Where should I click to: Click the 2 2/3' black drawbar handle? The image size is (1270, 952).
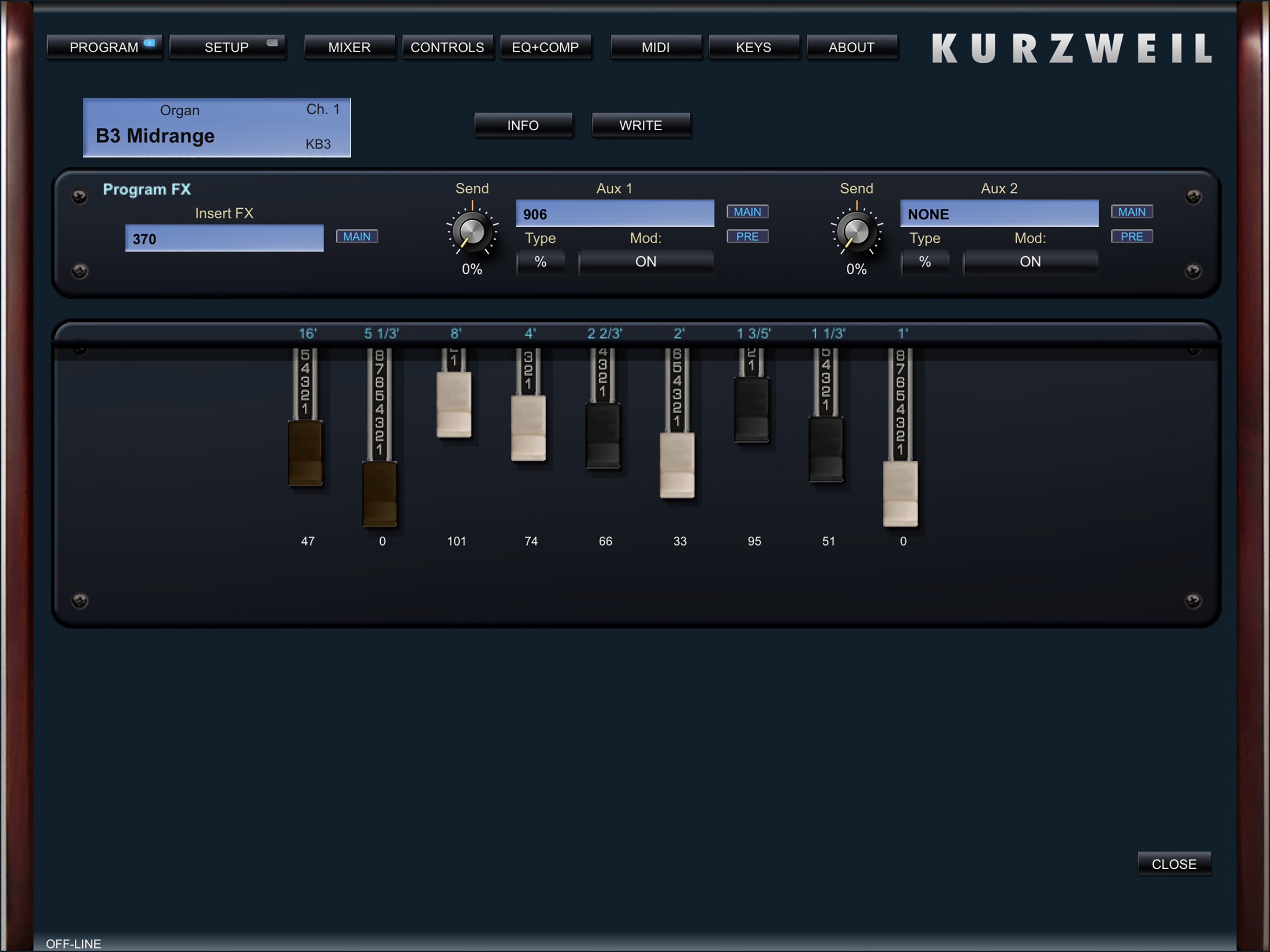click(603, 435)
